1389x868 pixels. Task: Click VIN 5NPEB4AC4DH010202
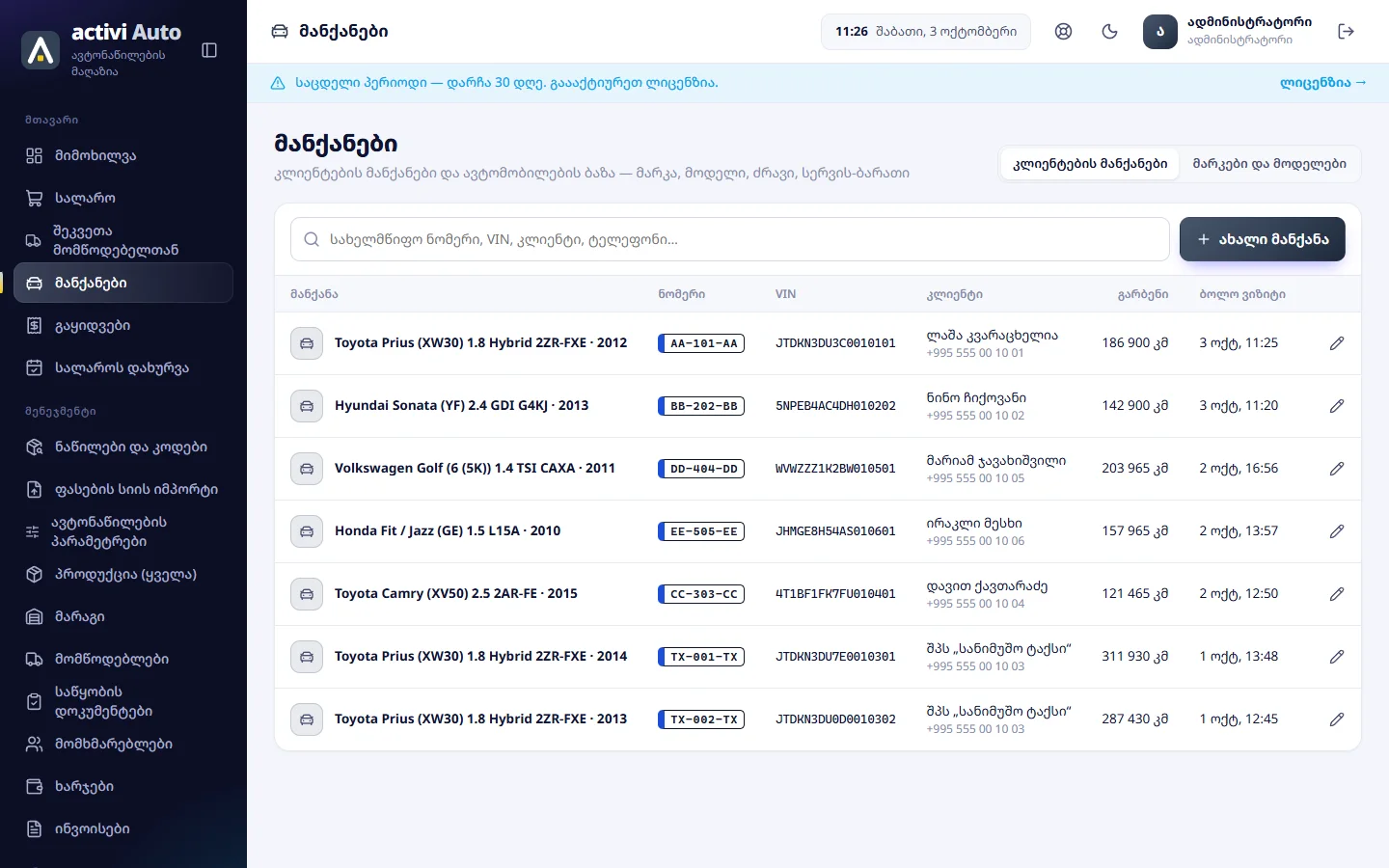point(835,406)
